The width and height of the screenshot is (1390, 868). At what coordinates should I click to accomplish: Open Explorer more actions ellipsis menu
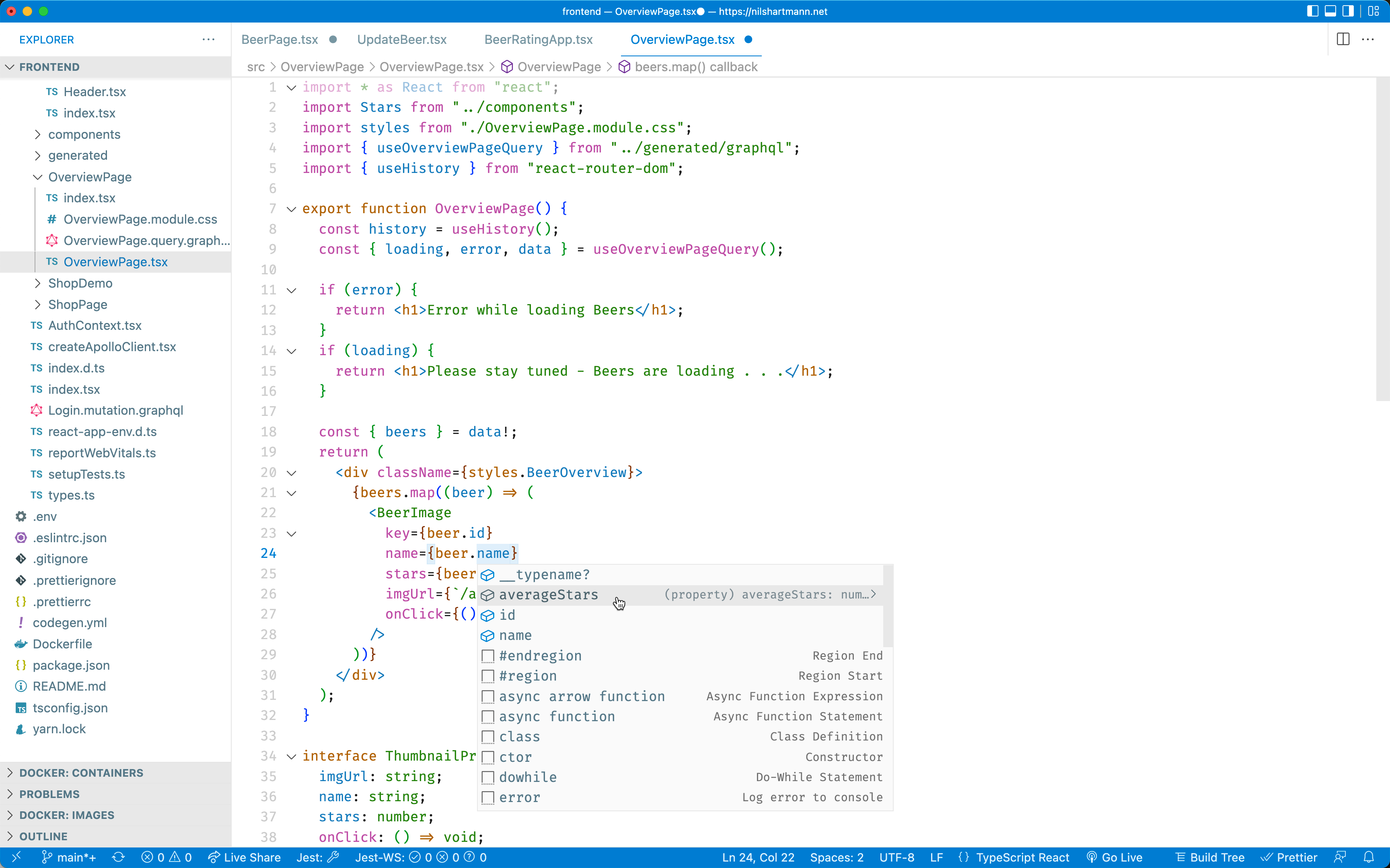click(x=208, y=39)
